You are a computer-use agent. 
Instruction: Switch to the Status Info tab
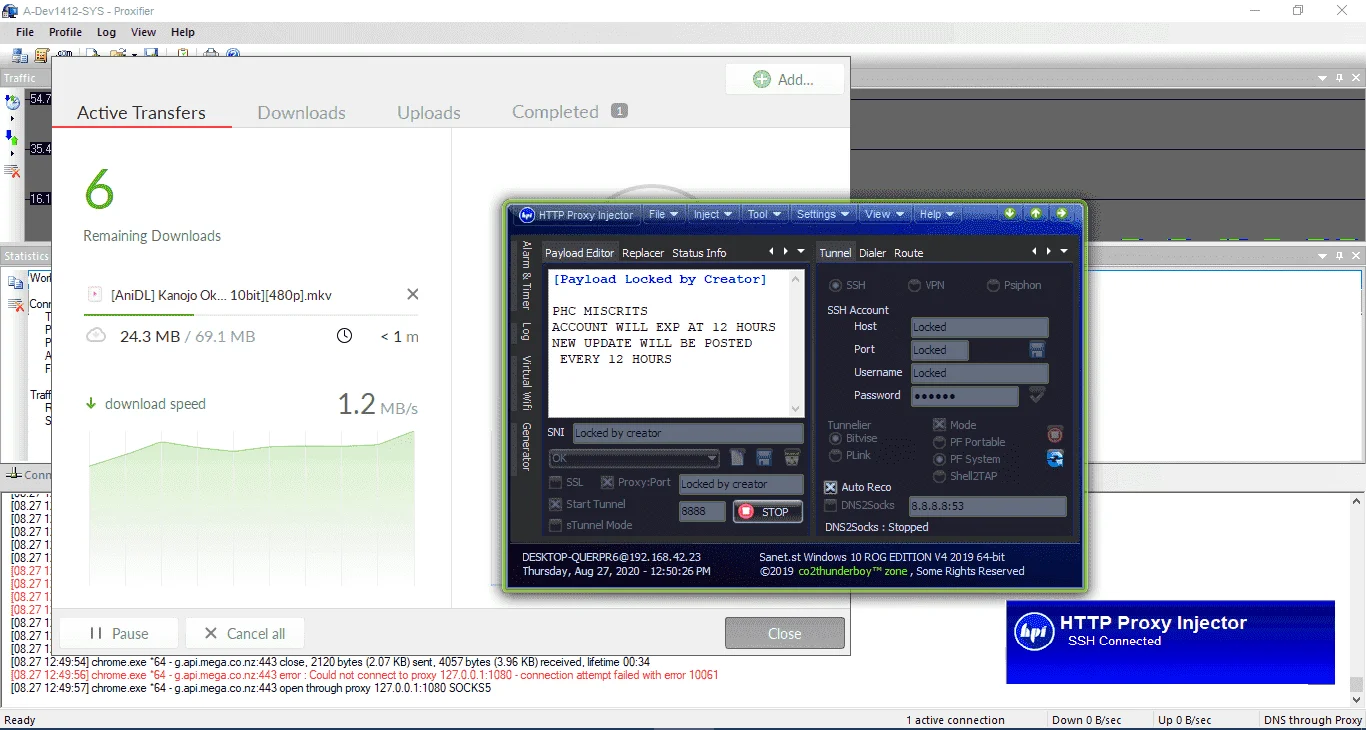pos(699,253)
